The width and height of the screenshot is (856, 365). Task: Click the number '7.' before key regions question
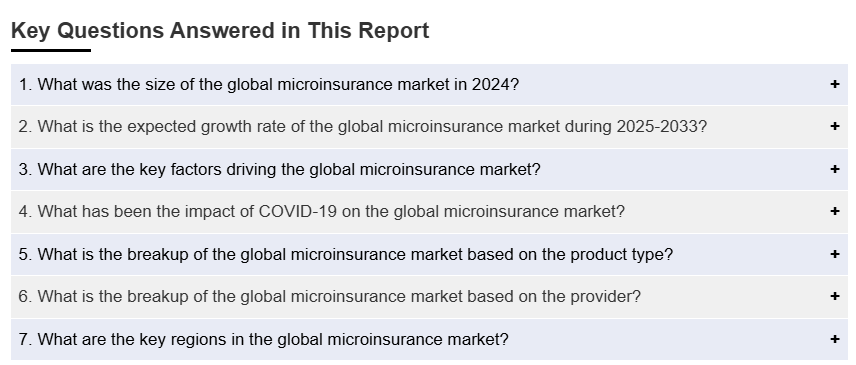point(26,340)
